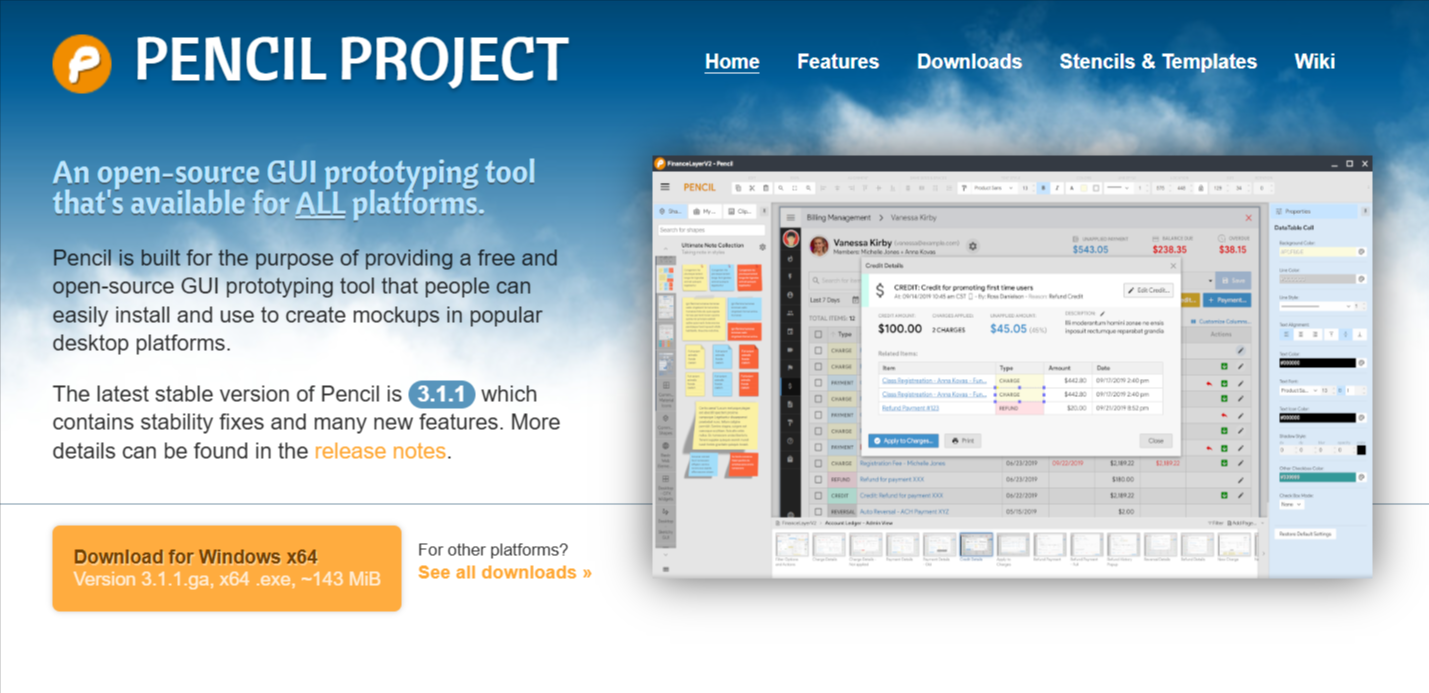This screenshot has width=1429, height=693.
Task: Click Add Page in the page strip
Action: pyautogui.click(x=1241, y=523)
